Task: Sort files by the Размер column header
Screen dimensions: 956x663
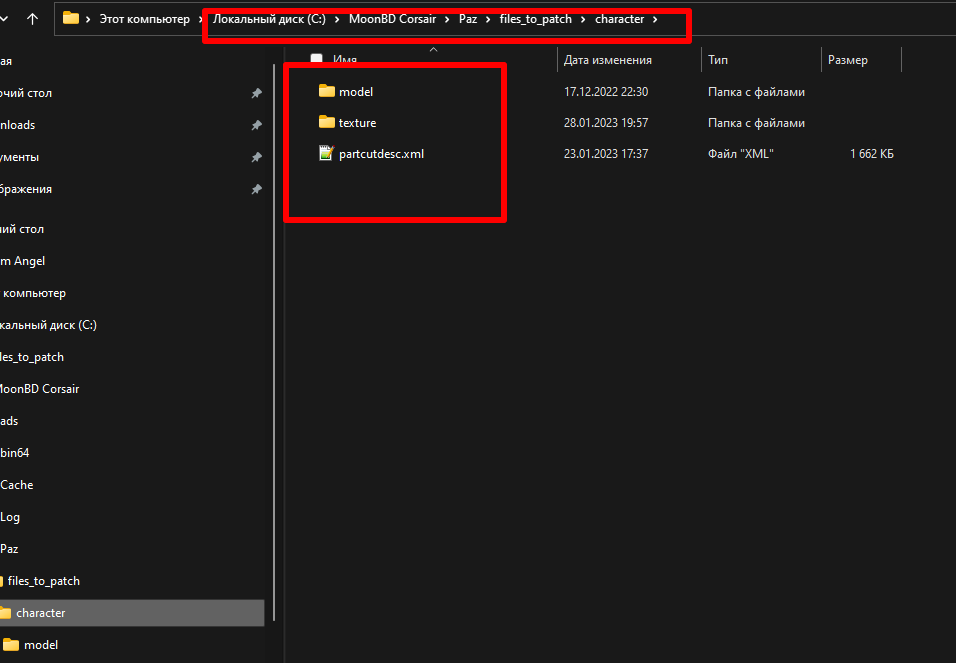Action: pyautogui.click(x=848, y=60)
